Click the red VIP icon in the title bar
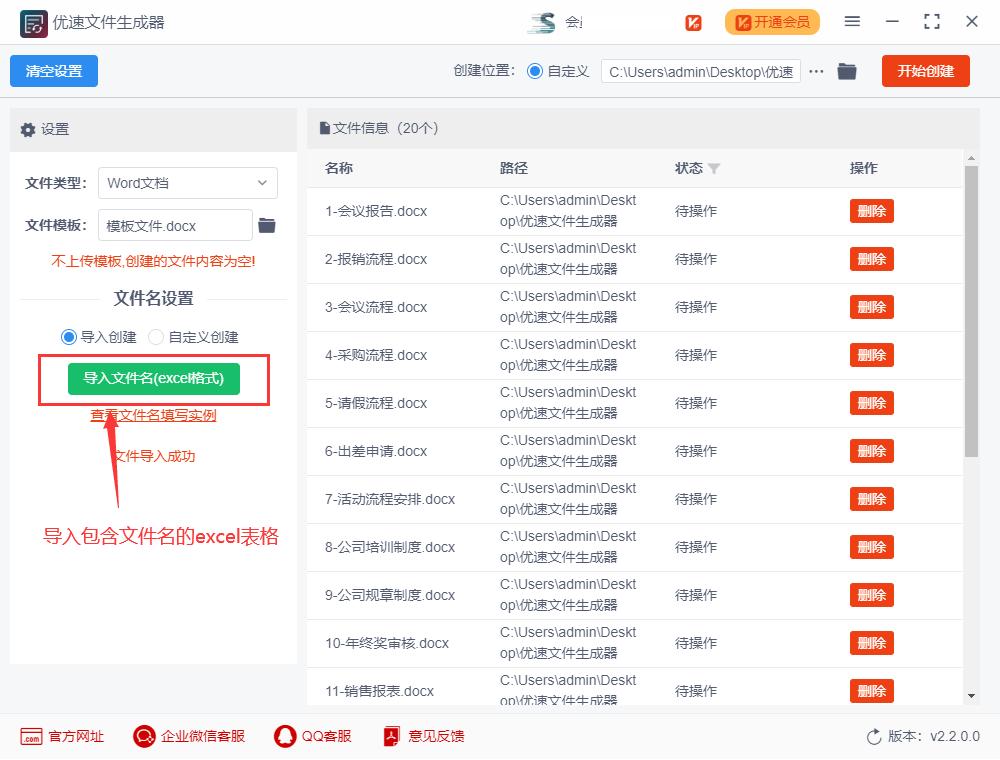The width and height of the screenshot is (1000, 760). pos(694,21)
